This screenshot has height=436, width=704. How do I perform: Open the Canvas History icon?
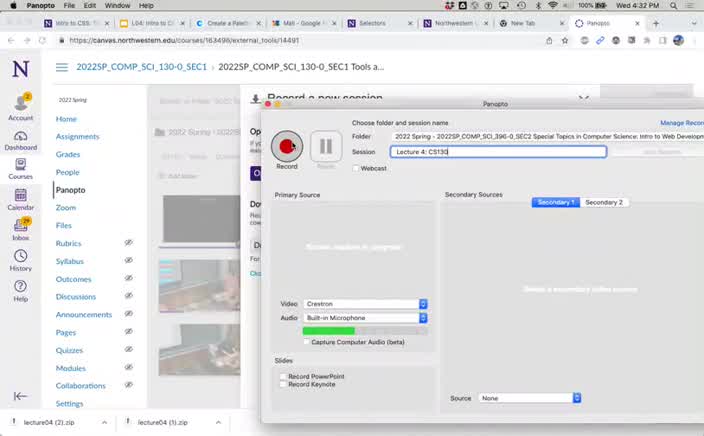20,259
